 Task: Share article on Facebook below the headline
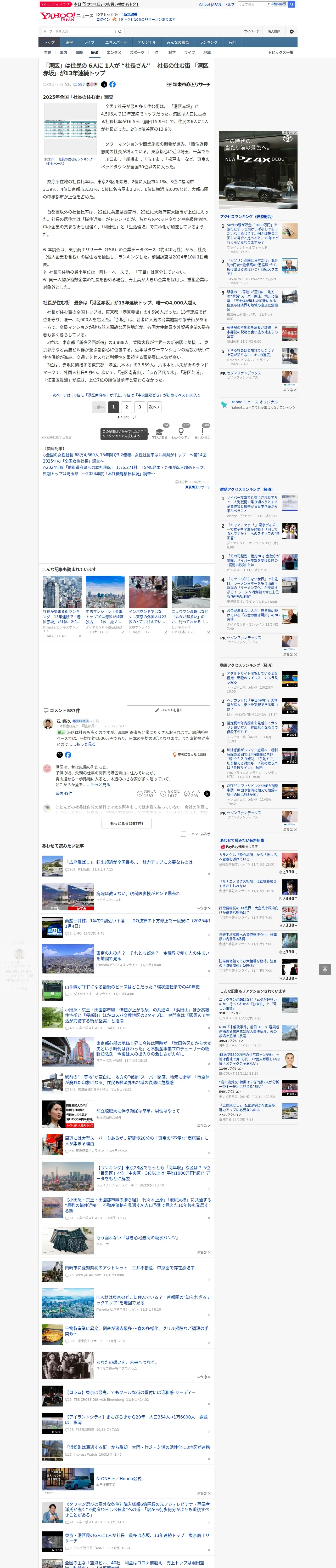pos(112,85)
